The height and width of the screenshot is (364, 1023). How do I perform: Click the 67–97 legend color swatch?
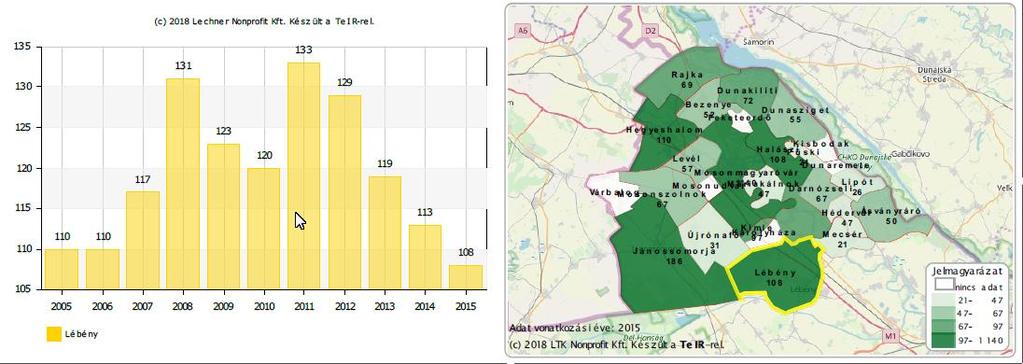[x=942, y=326]
